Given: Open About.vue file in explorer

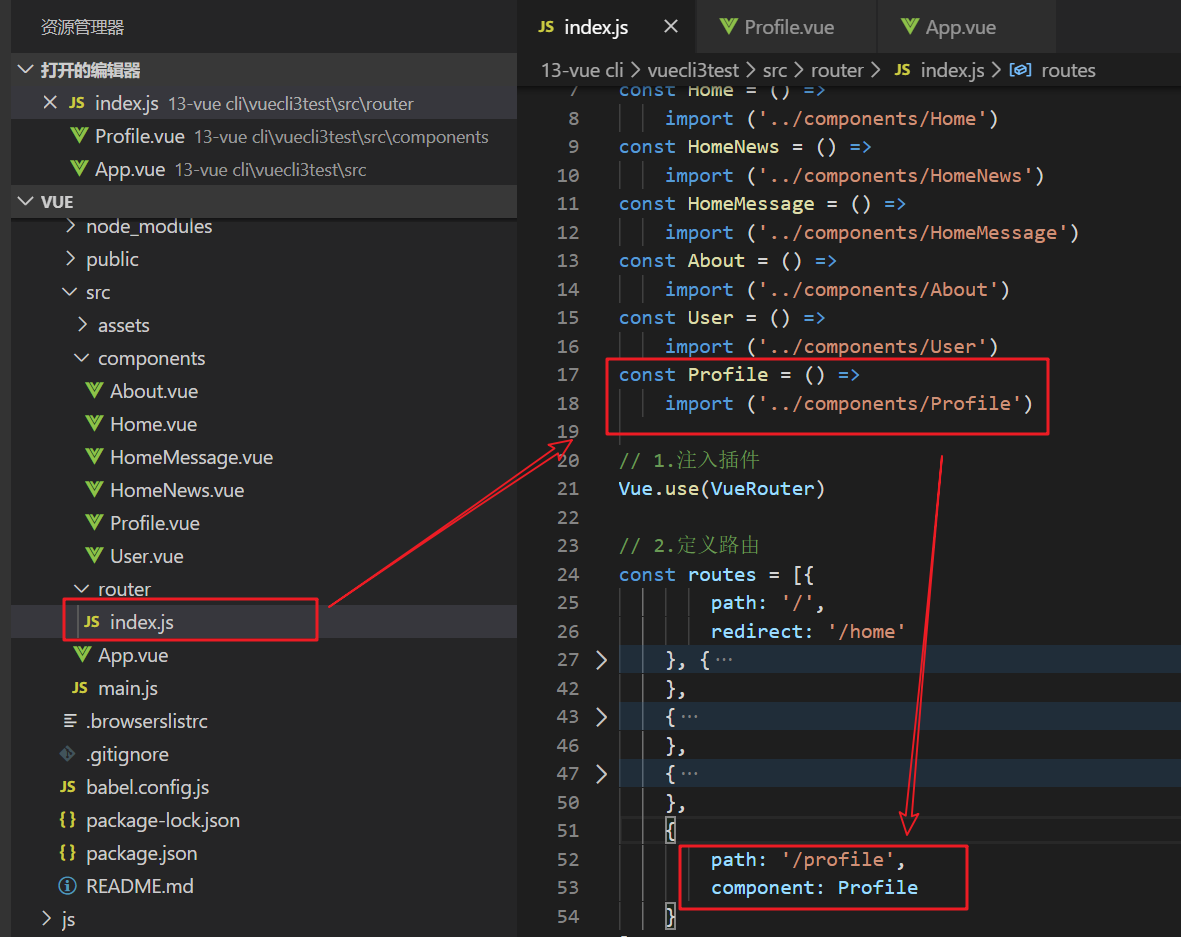Looking at the screenshot, I should [153, 391].
